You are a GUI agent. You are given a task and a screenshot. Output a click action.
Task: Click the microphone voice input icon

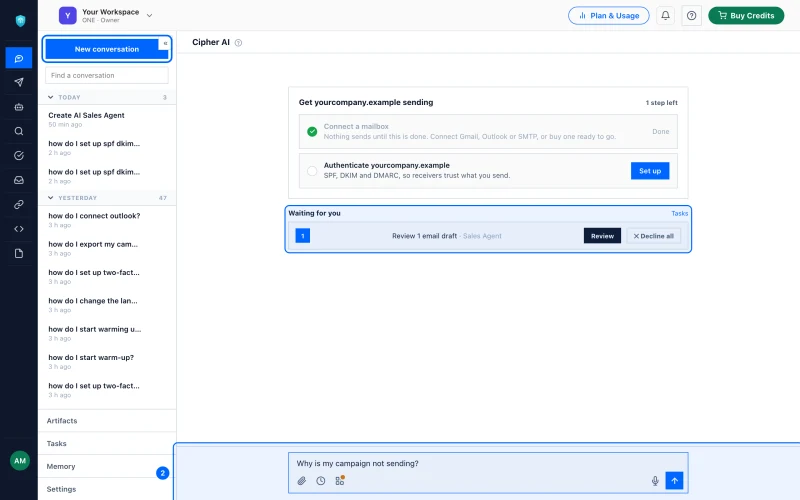coord(655,481)
